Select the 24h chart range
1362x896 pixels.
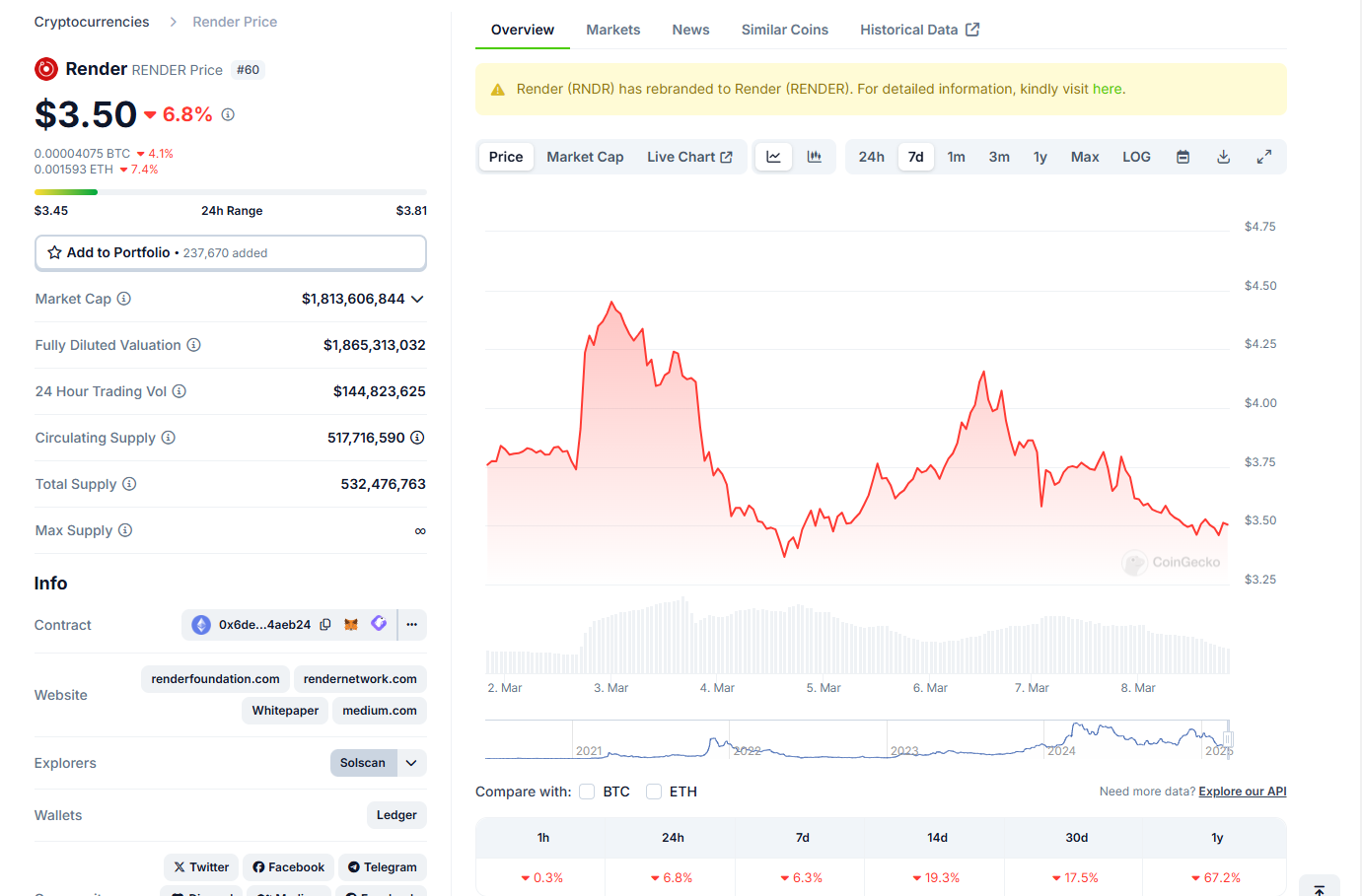872,157
